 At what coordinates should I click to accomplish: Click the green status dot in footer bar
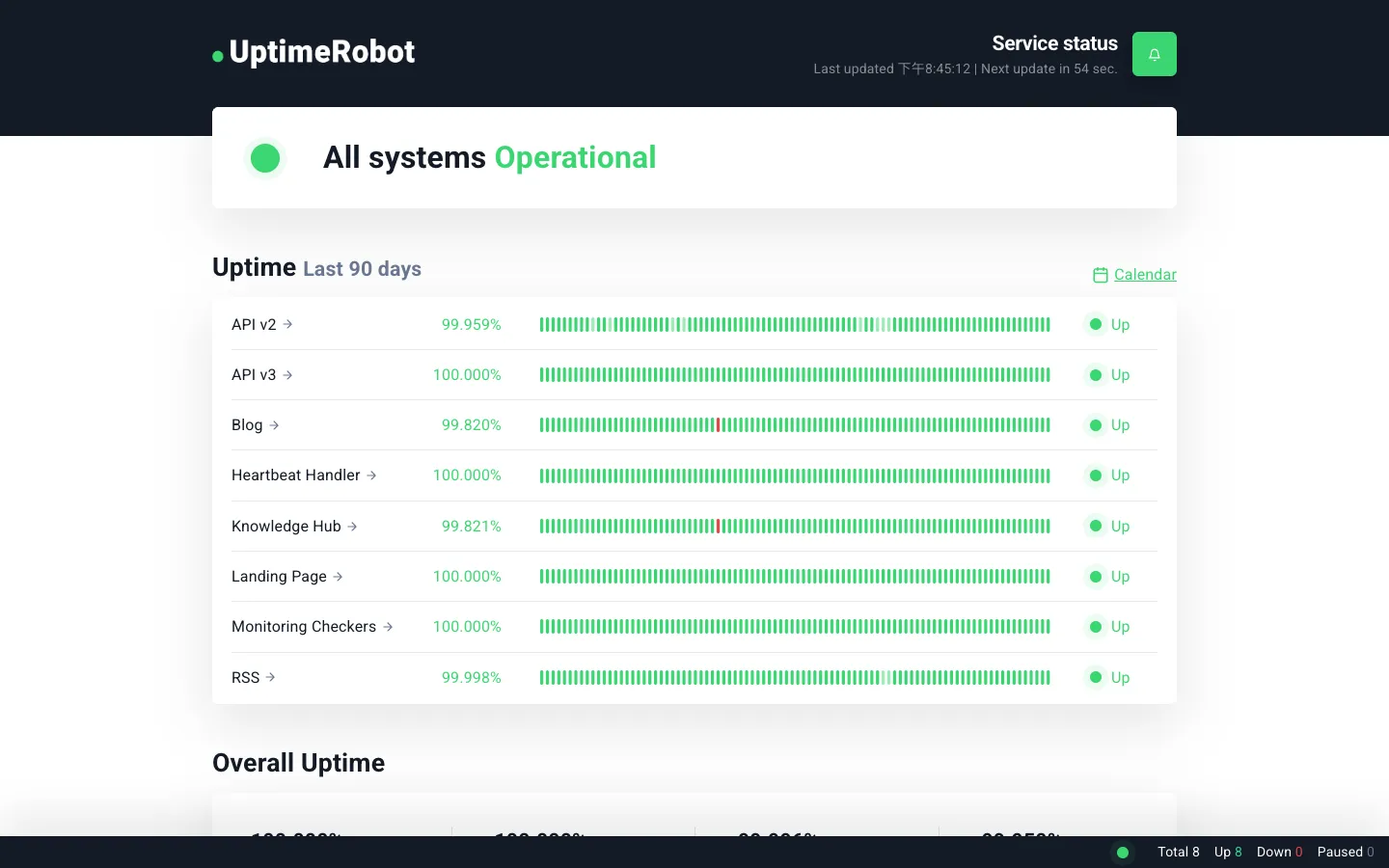tap(1122, 853)
